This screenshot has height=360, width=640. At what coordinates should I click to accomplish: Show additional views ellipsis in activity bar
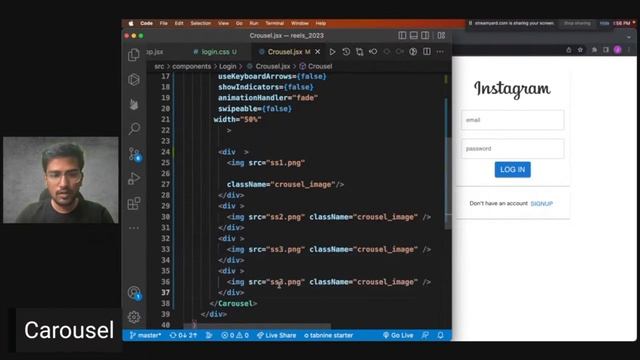point(134,228)
